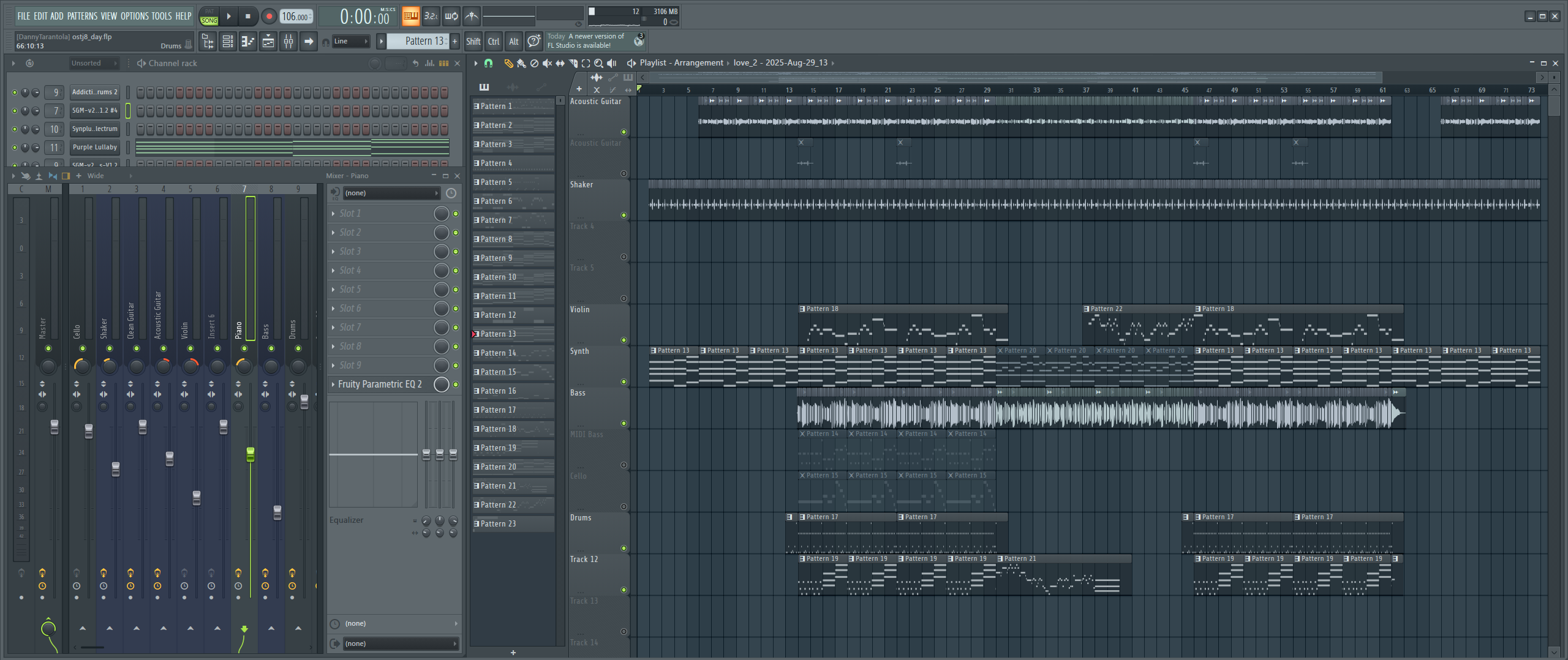Toggle the metronome button
Screen dimensions: 1568x660
tap(471, 17)
